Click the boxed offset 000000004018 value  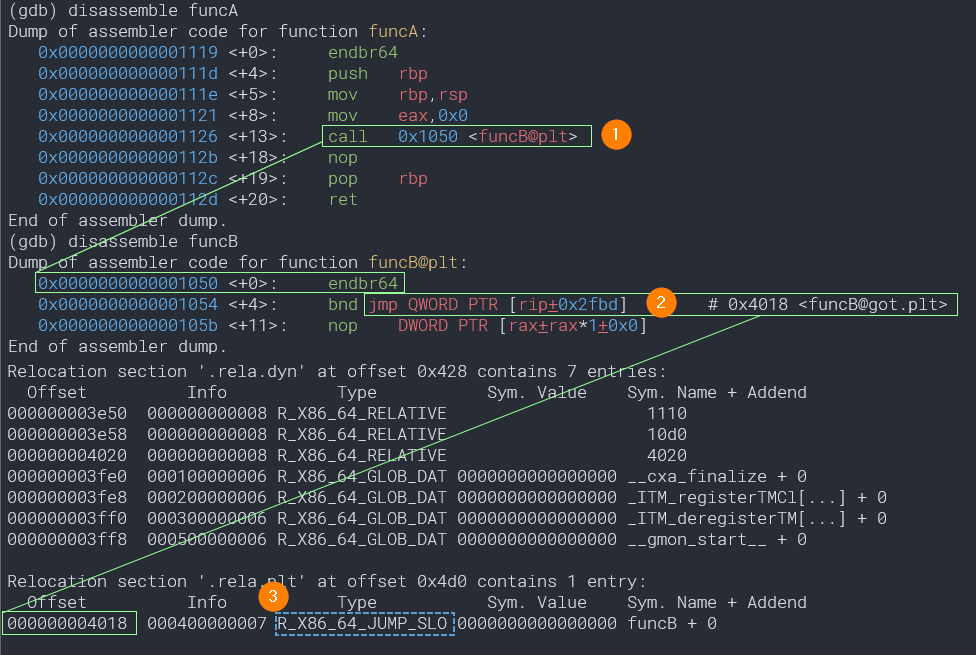[x=69, y=624]
